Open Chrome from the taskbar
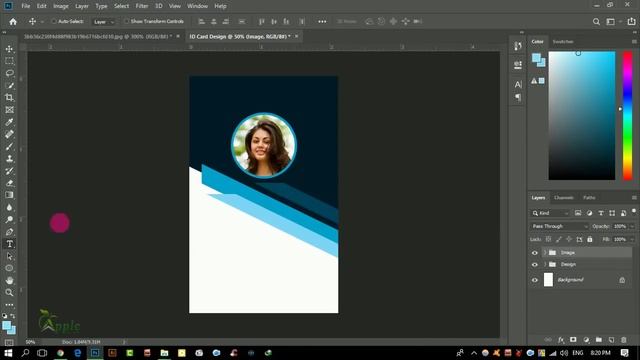The image size is (640, 360). pos(60,353)
